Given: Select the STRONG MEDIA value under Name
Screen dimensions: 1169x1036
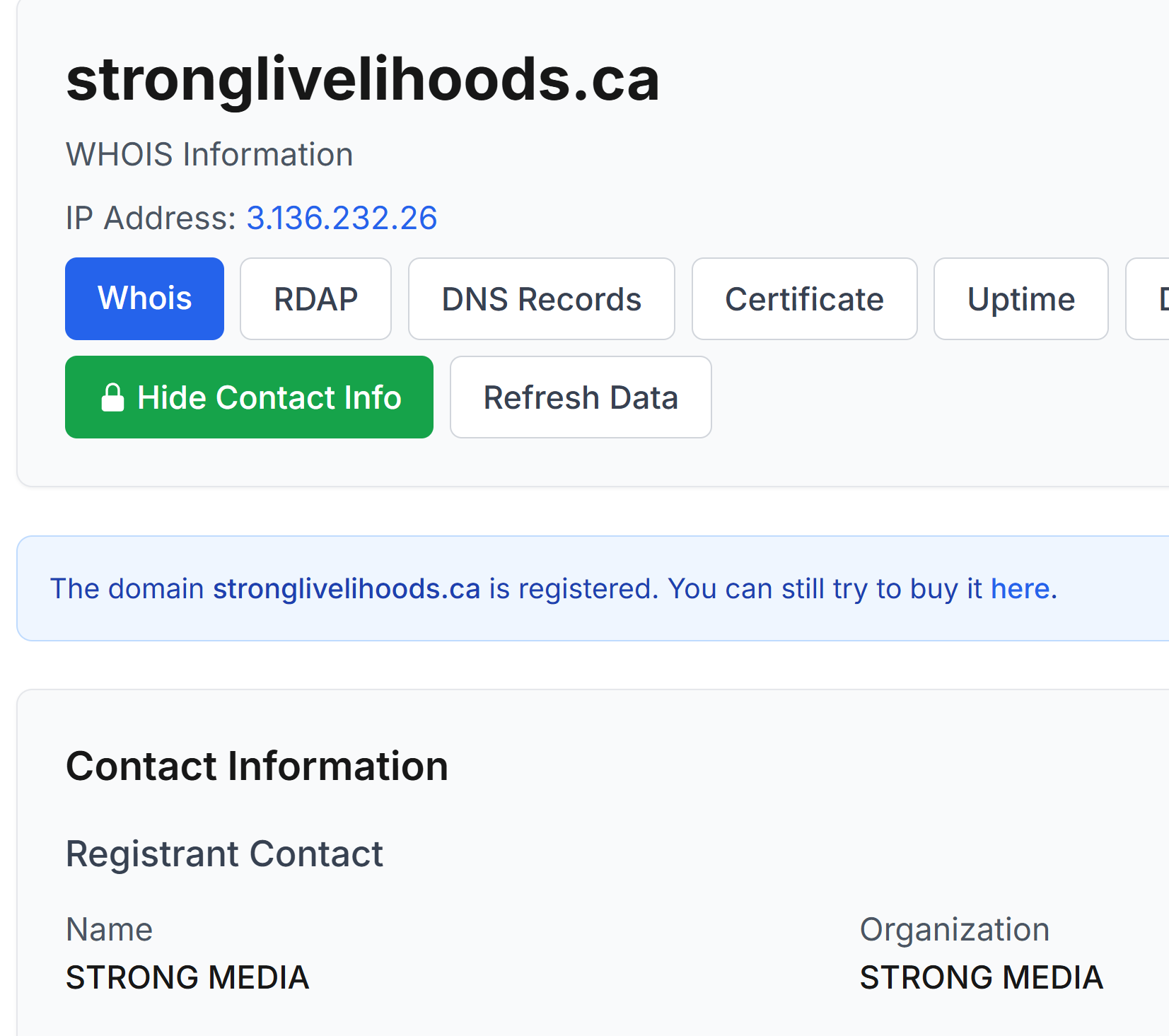Looking at the screenshot, I should [x=187, y=977].
